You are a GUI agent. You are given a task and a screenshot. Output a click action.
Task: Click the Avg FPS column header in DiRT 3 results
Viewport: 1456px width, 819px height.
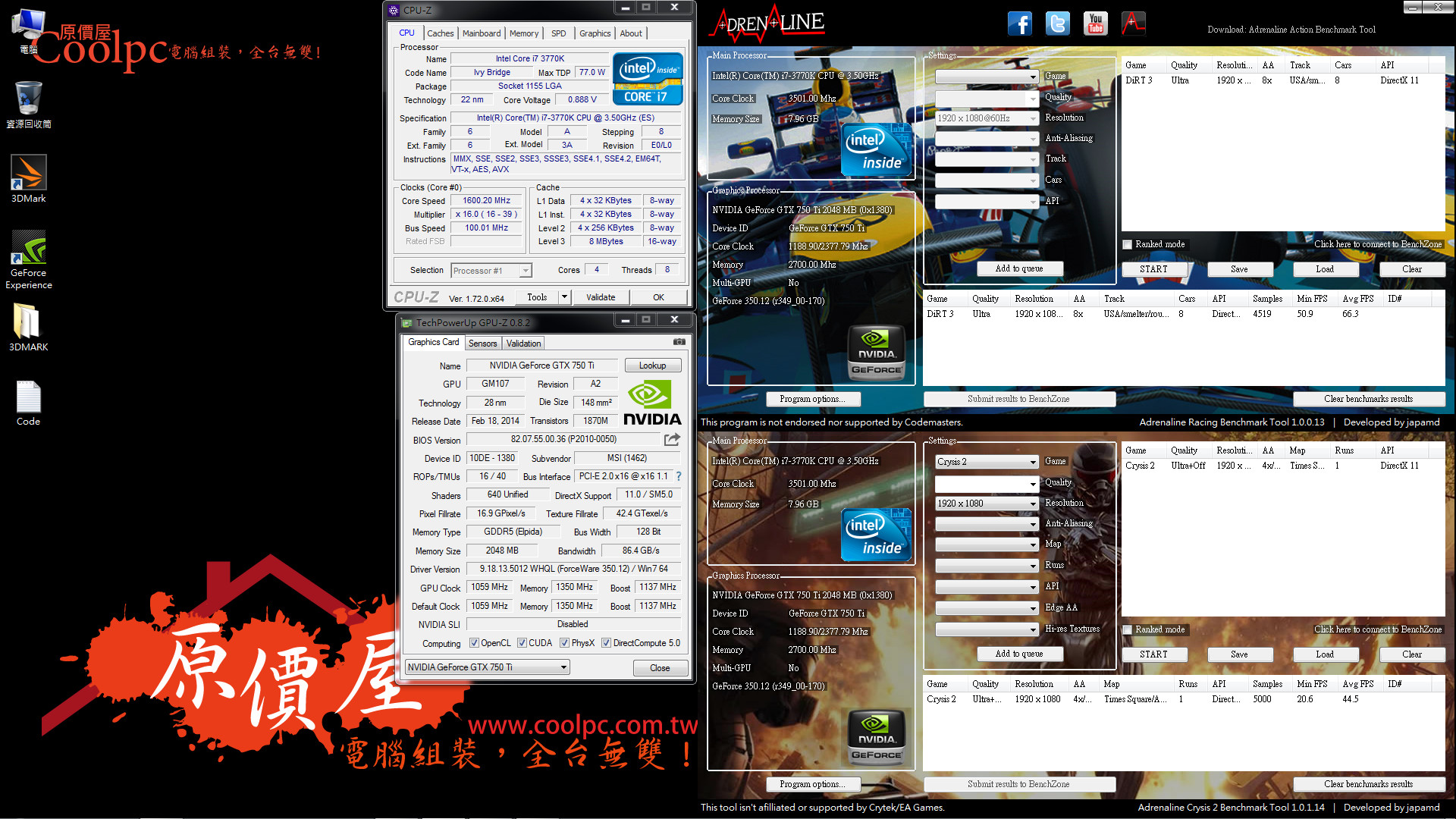pyautogui.click(x=1361, y=299)
